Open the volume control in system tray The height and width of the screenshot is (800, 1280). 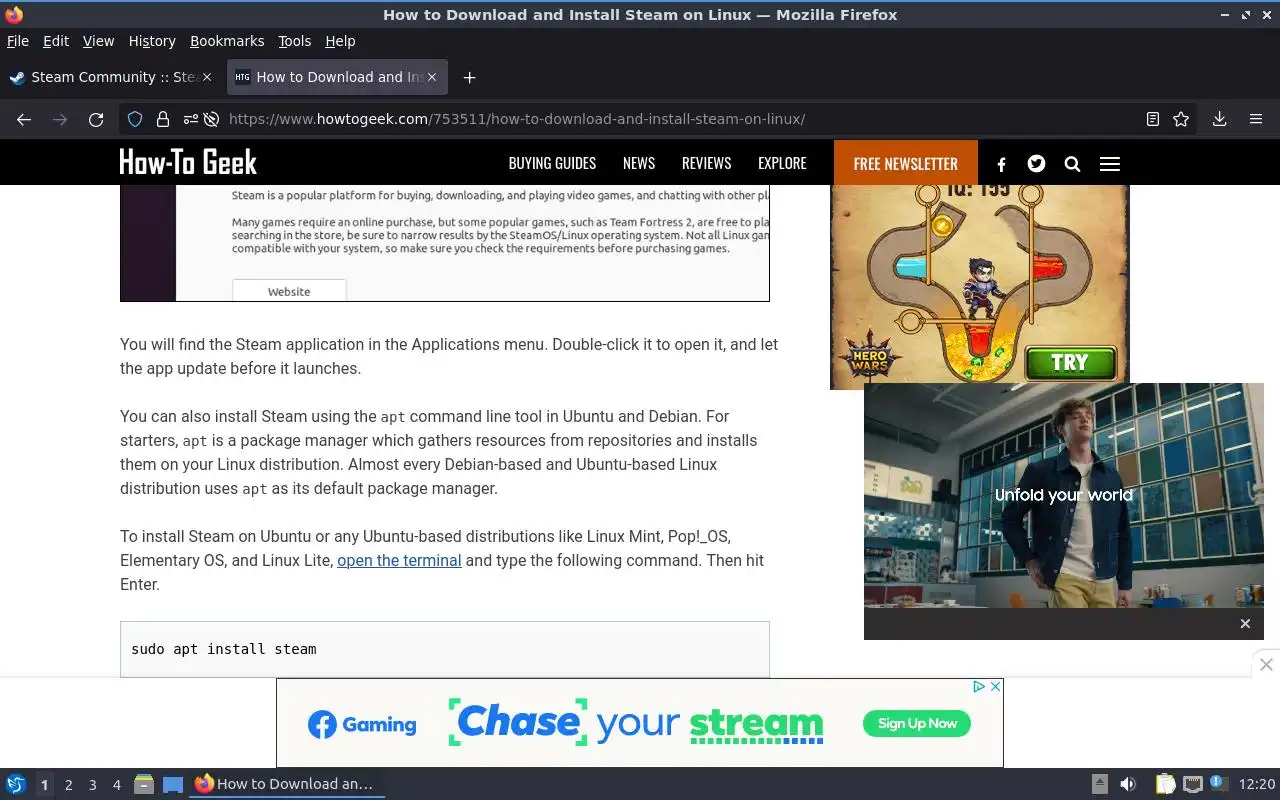pos(1127,784)
